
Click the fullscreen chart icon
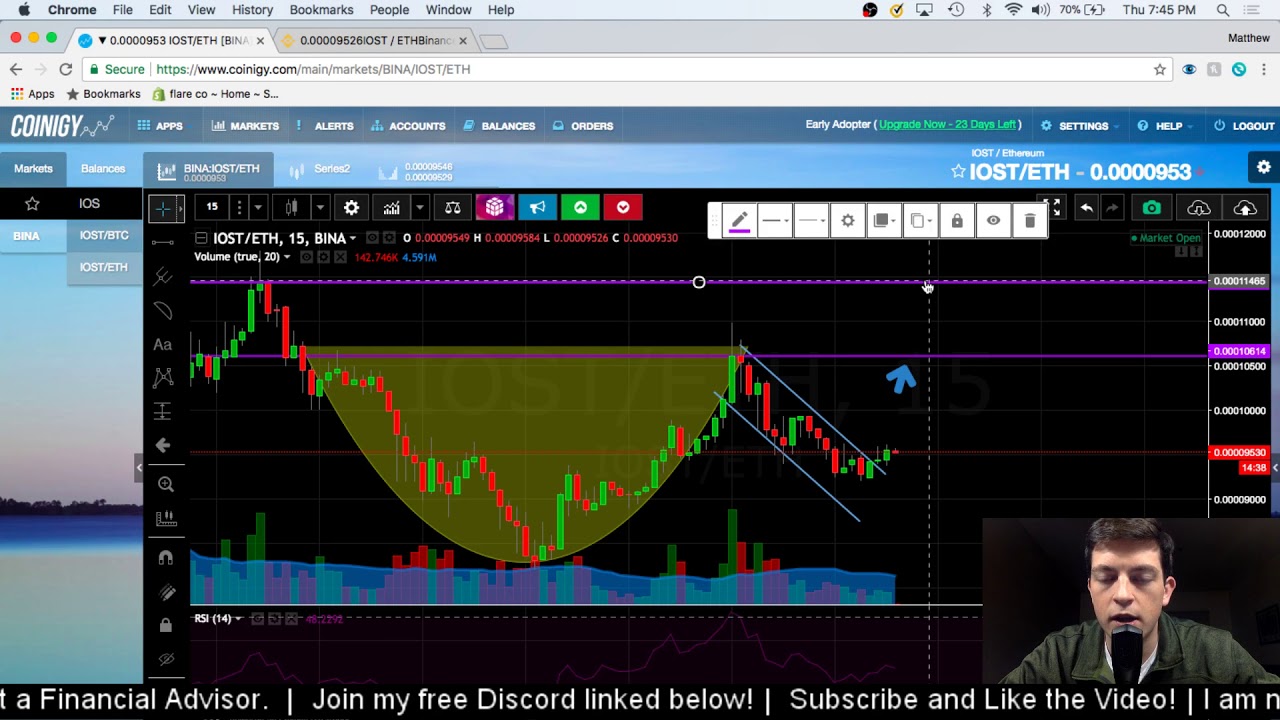click(1053, 207)
